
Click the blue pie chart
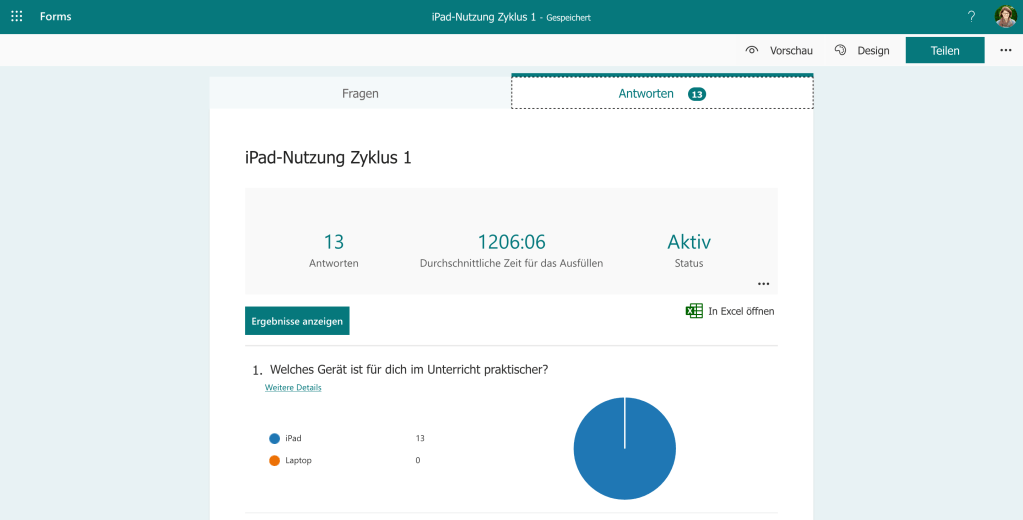(x=624, y=448)
